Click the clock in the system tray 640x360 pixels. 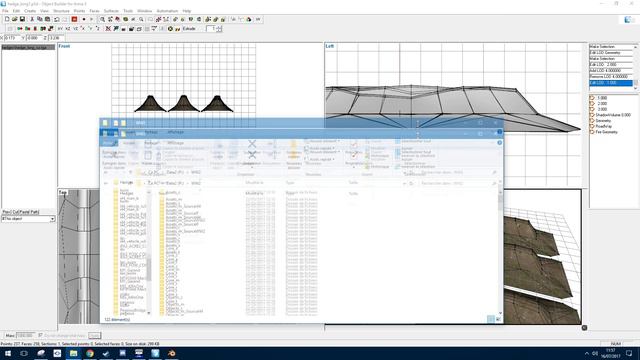tap(611, 353)
